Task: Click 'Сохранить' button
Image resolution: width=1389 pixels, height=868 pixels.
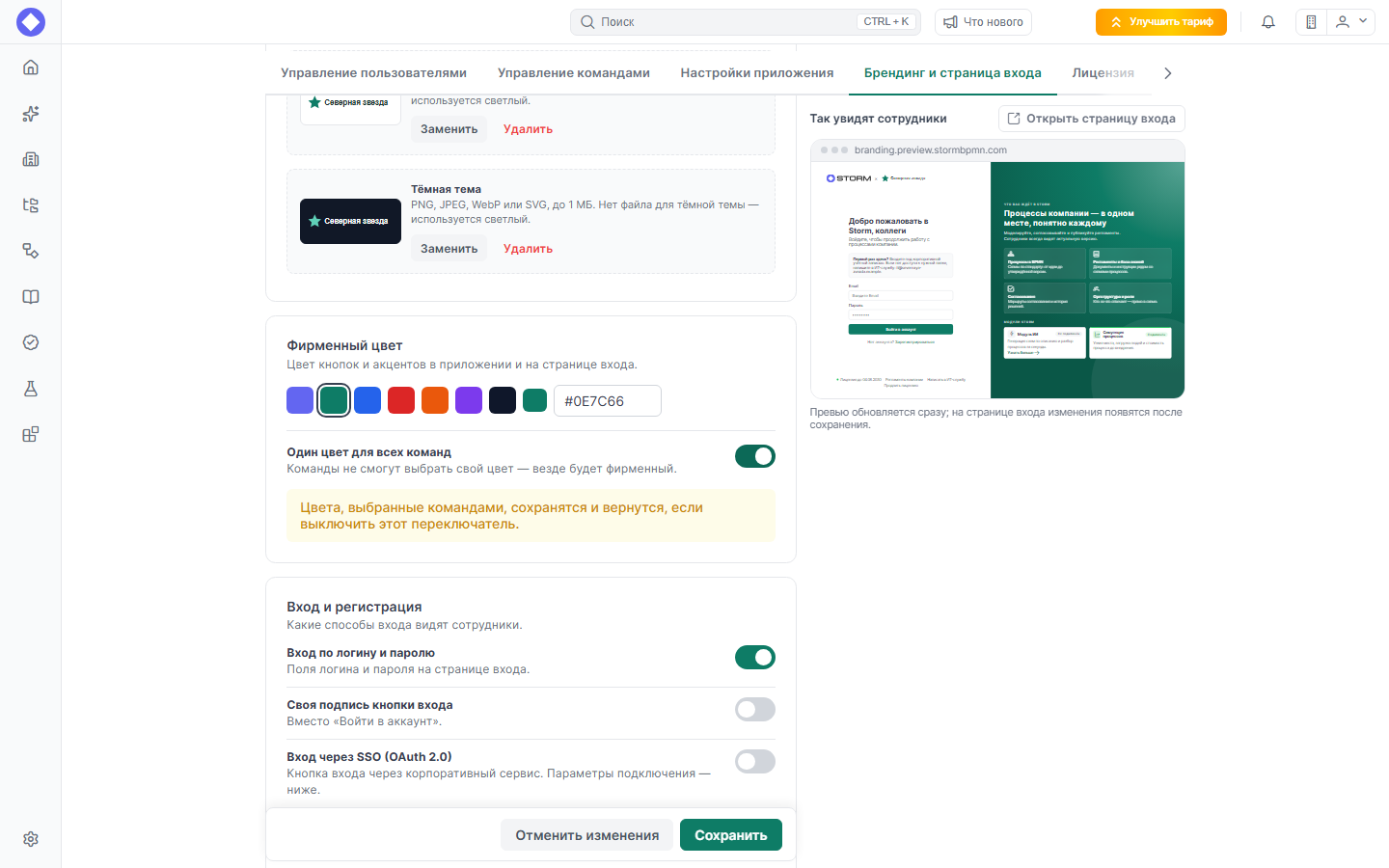Action: 731,835
